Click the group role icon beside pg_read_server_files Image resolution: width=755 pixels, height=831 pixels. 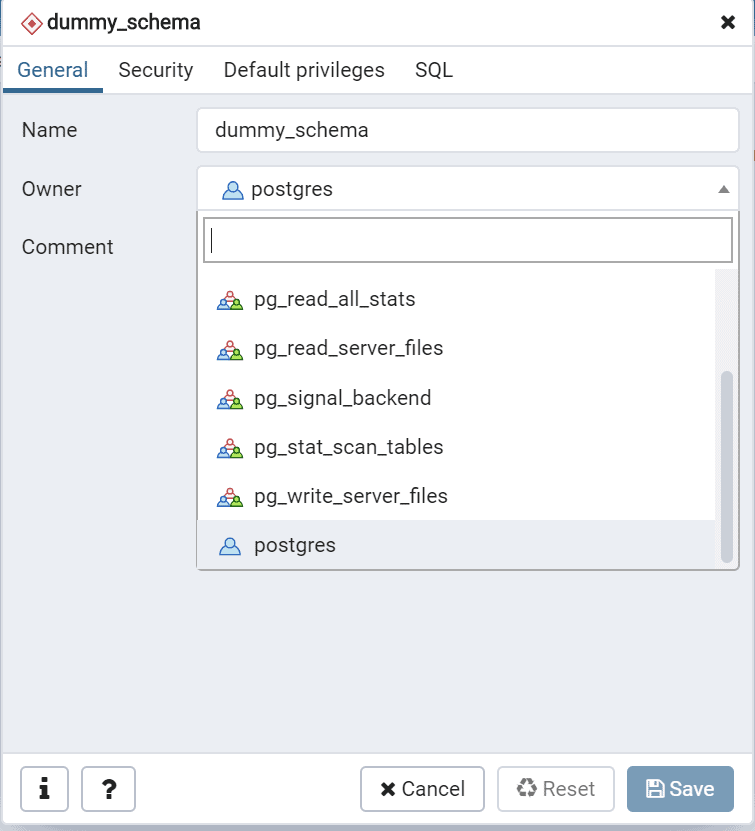pyautogui.click(x=230, y=349)
